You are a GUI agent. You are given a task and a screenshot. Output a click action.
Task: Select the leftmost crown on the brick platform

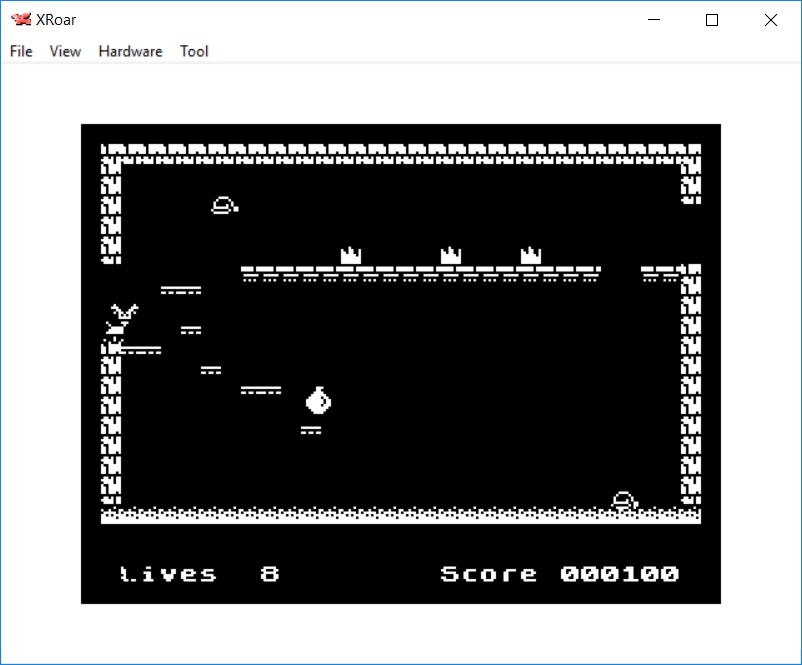(x=350, y=256)
